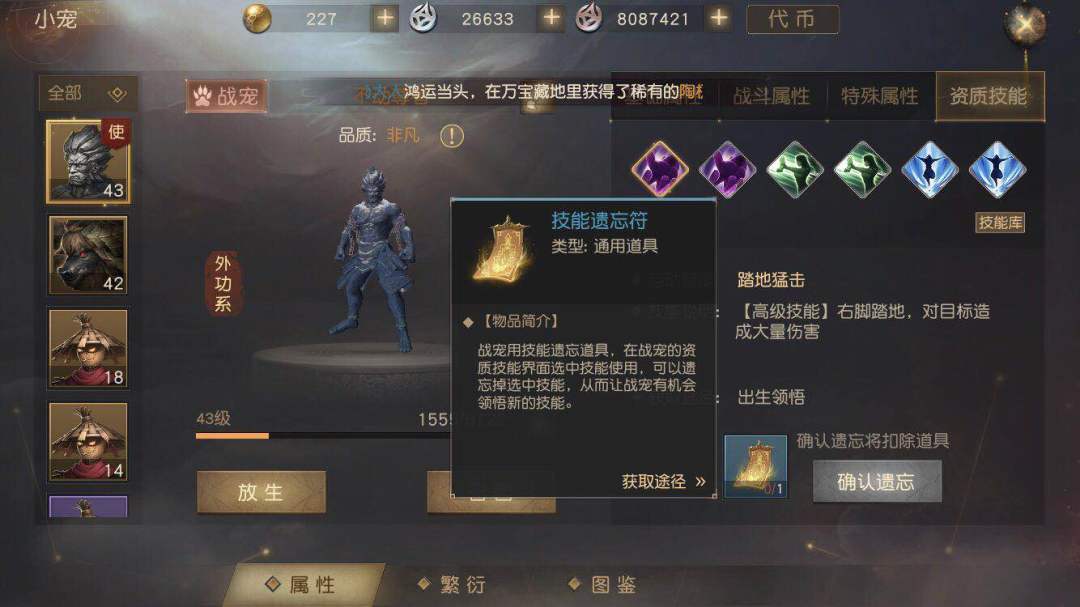1080x607 pixels.
Task: Switch to 特殊属性 tab
Action: click(880, 96)
